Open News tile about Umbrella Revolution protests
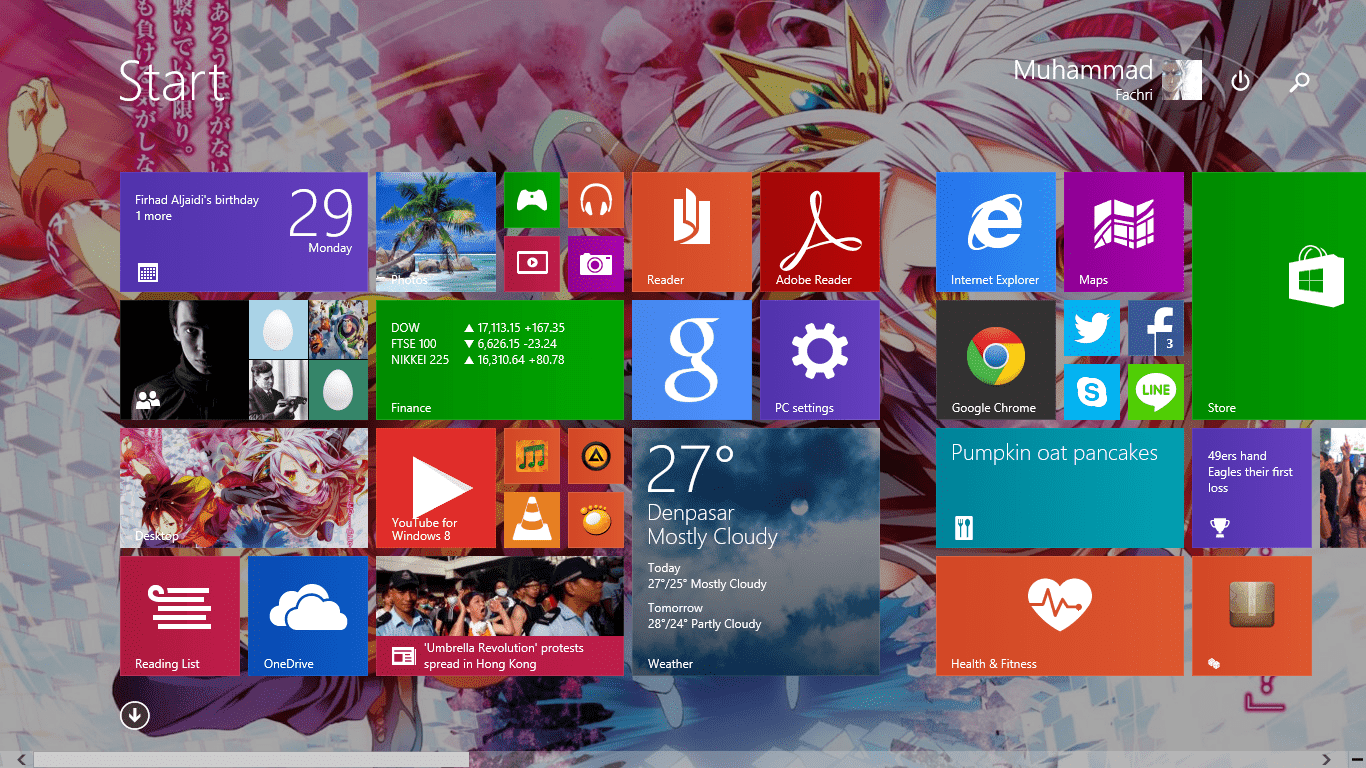Image resolution: width=1366 pixels, height=768 pixels. (499, 616)
